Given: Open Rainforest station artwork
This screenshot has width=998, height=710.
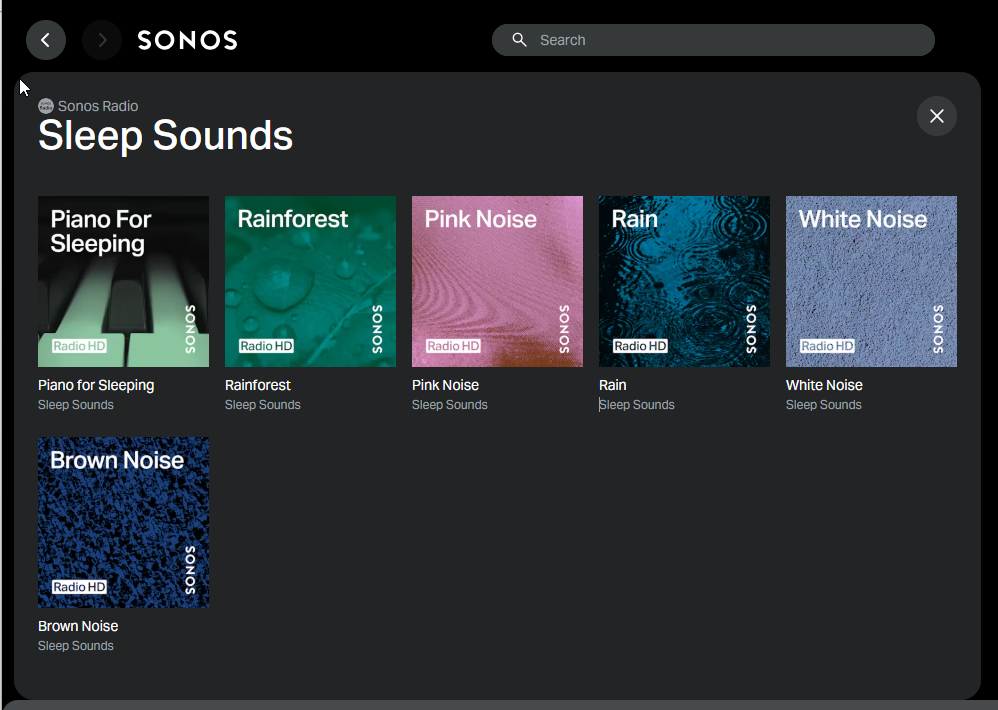Looking at the screenshot, I should click(x=311, y=281).
